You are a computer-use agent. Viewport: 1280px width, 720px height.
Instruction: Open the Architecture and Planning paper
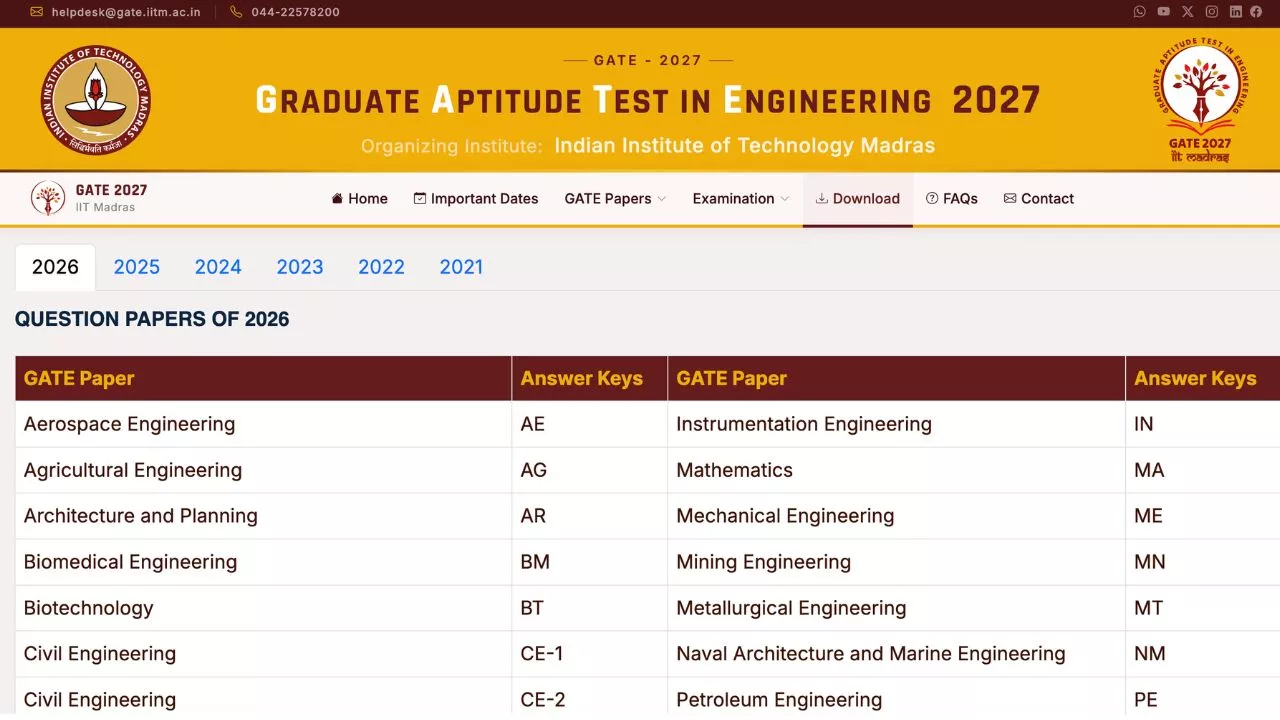141,516
